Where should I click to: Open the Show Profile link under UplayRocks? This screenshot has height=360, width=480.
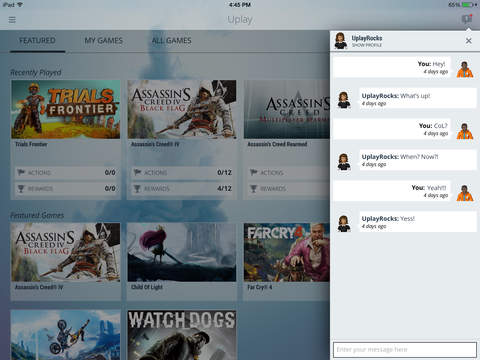pyautogui.click(x=367, y=45)
